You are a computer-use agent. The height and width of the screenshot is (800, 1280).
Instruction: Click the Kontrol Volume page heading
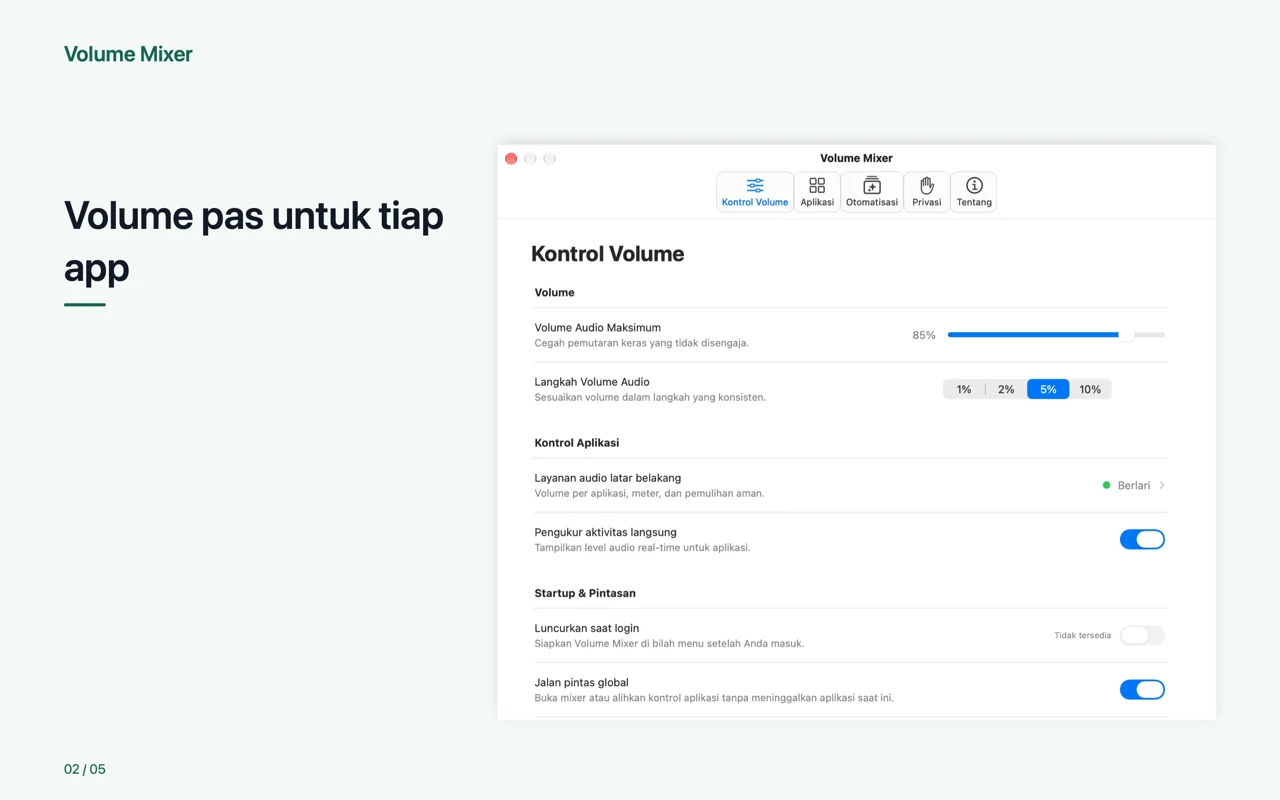point(607,254)
